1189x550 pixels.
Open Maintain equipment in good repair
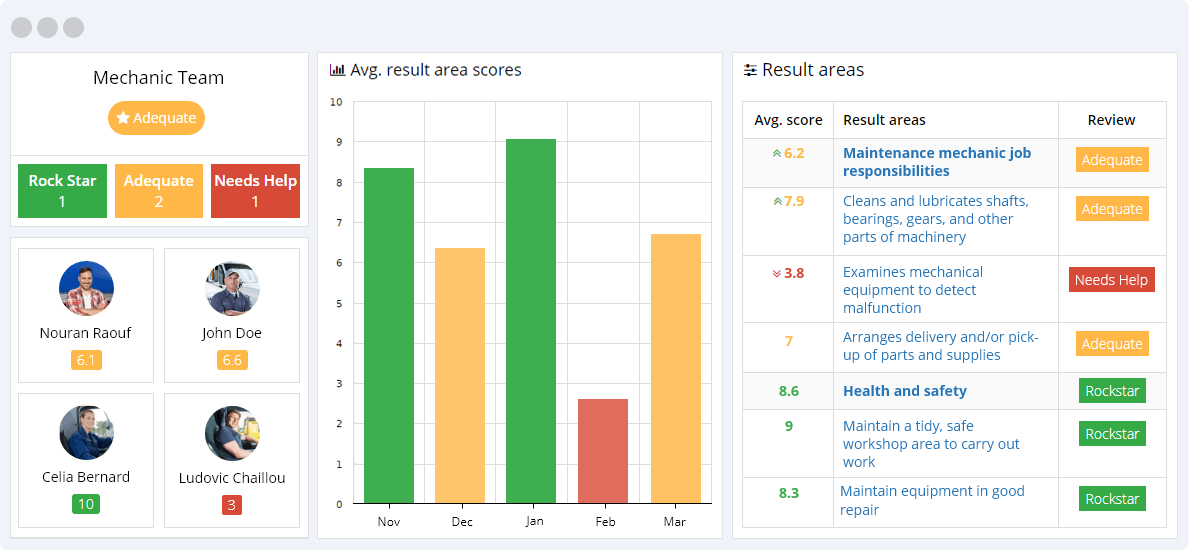(x=931, y=500)
